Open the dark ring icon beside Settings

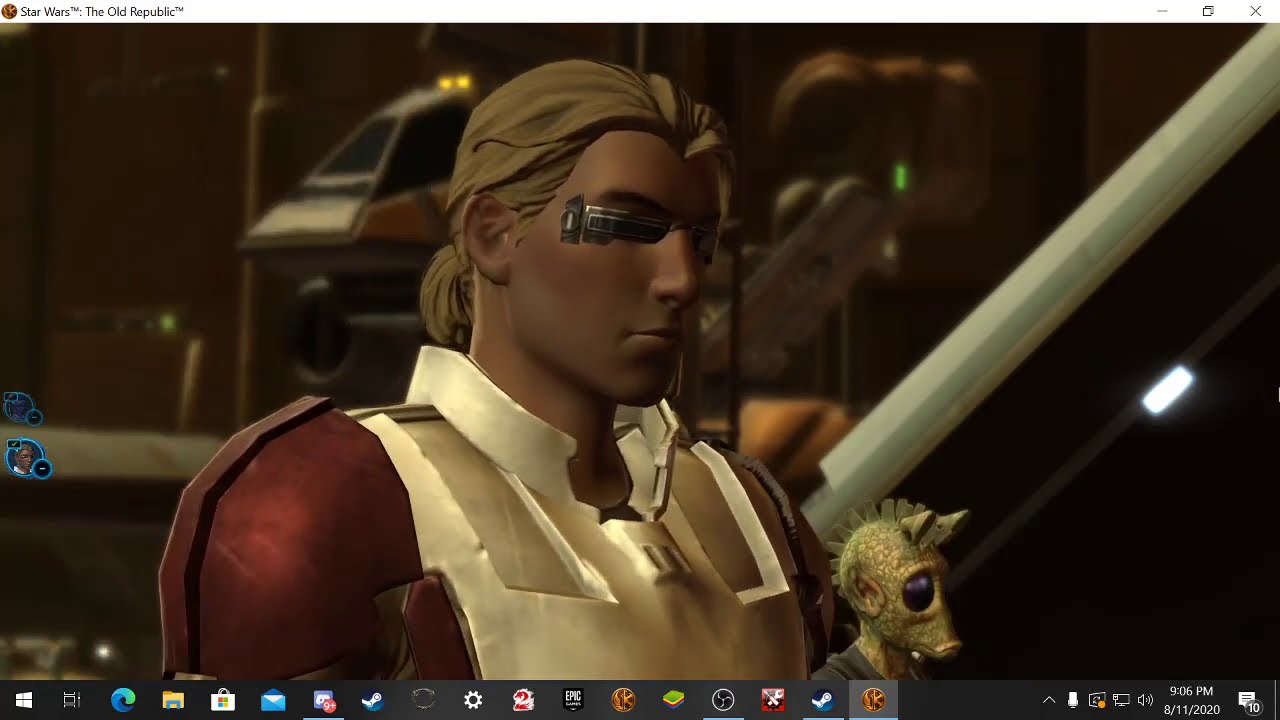tap(423, 700)
